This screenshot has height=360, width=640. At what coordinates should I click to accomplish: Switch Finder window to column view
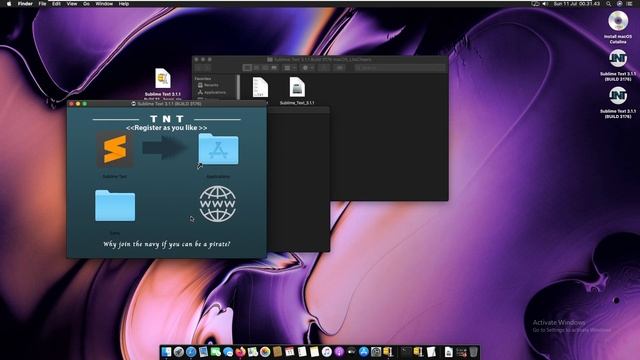click(266, 68)
